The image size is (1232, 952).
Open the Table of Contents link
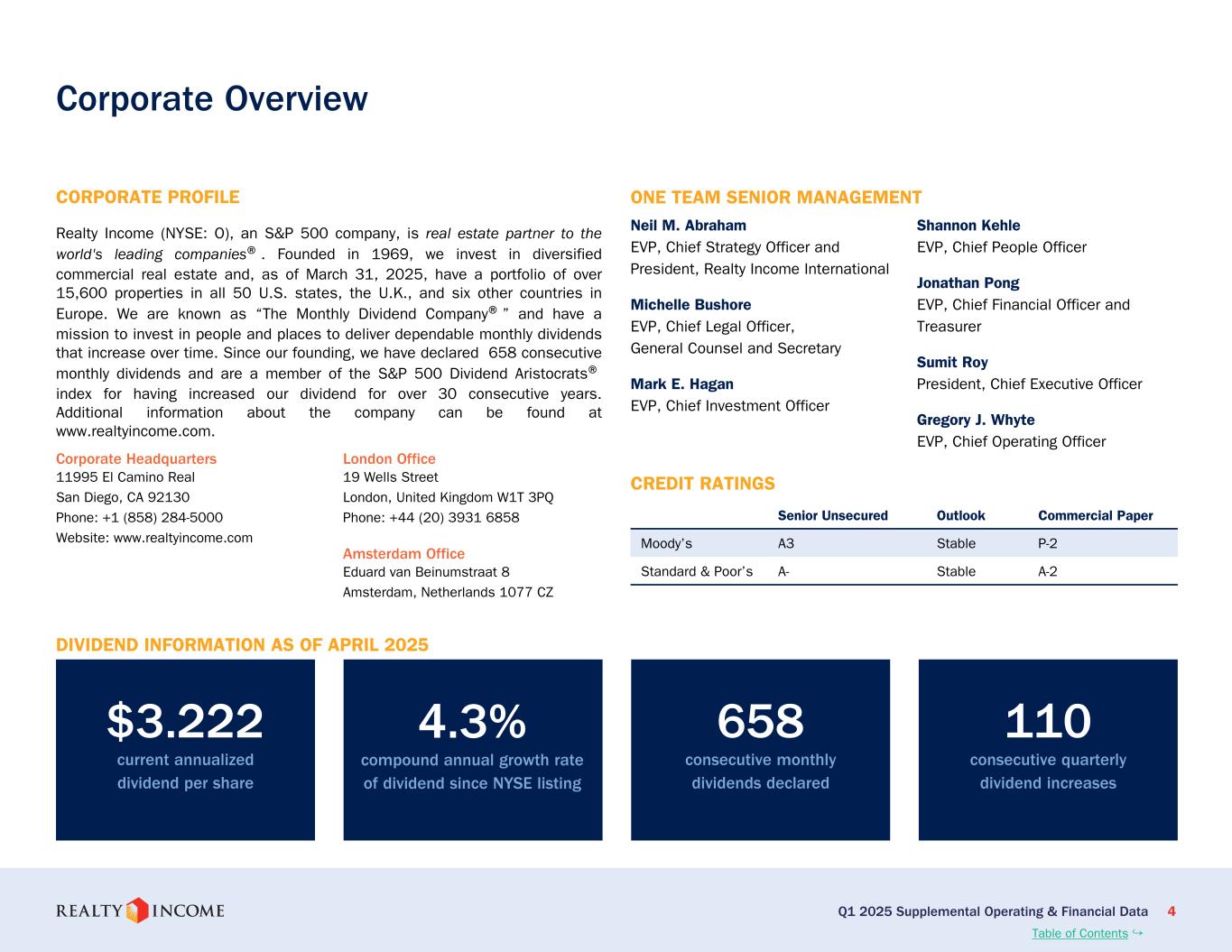coord(1079,933)
